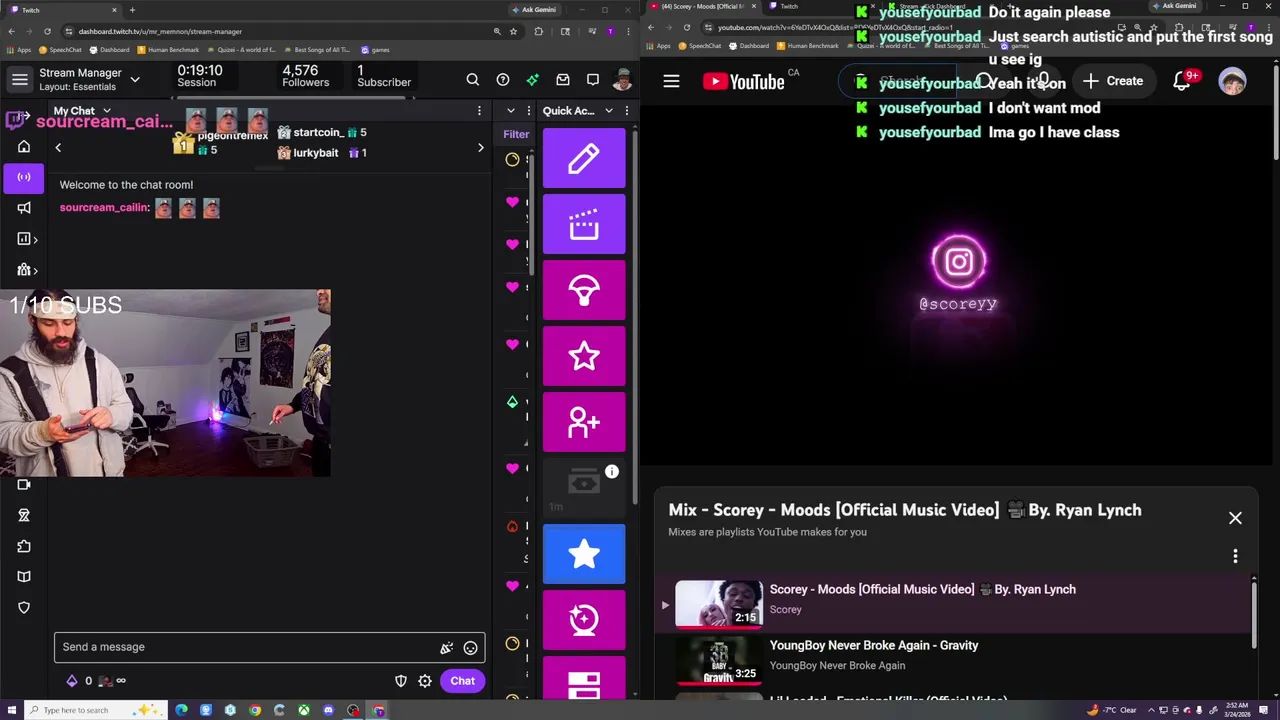Image resolution: width=1280 pixels, height=720 pixels.
Task: Open the Extensions puzzle sidebar icon
Action: click(24, 546)
